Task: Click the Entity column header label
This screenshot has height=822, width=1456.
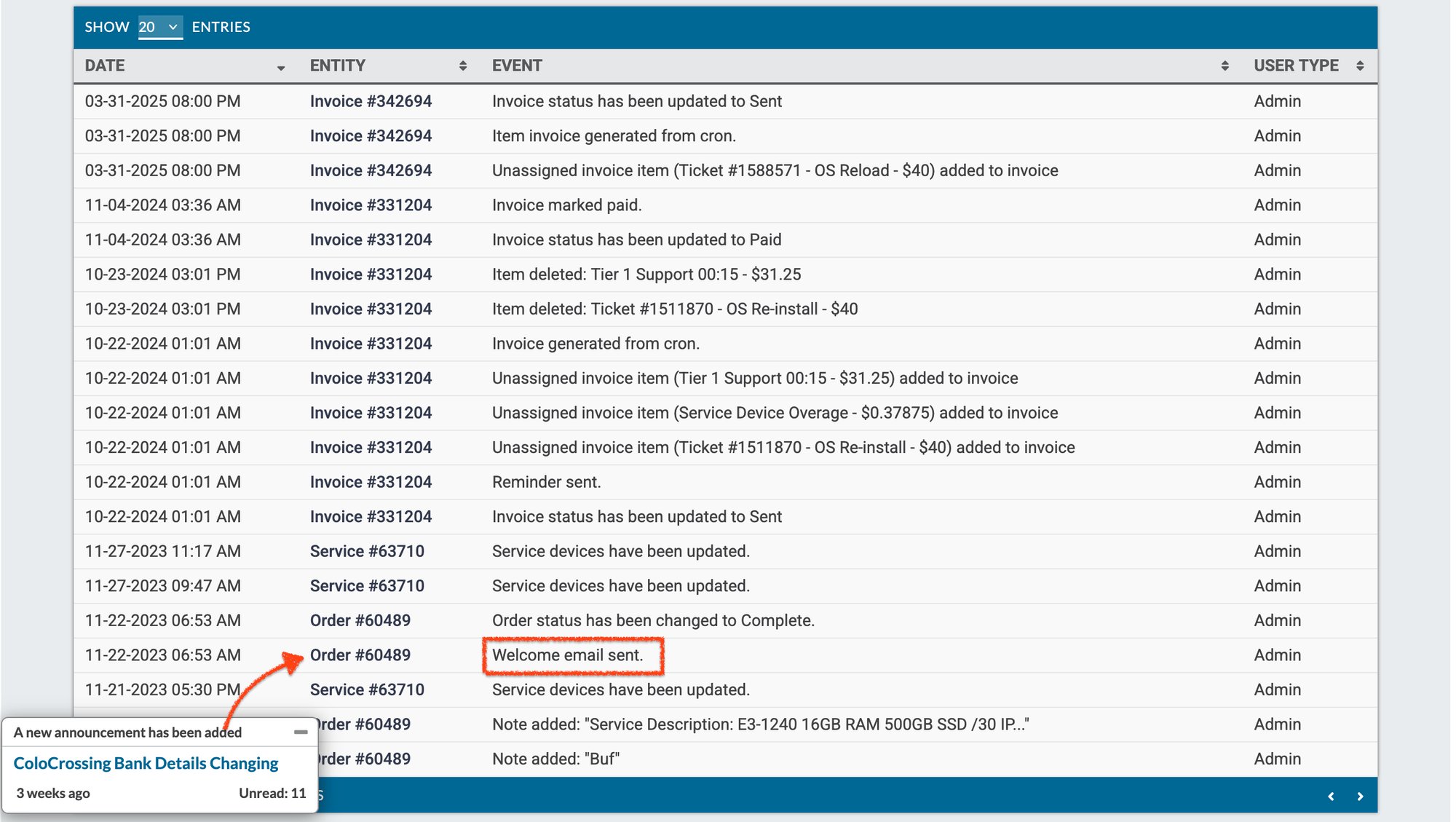Action: coord(337,66)
